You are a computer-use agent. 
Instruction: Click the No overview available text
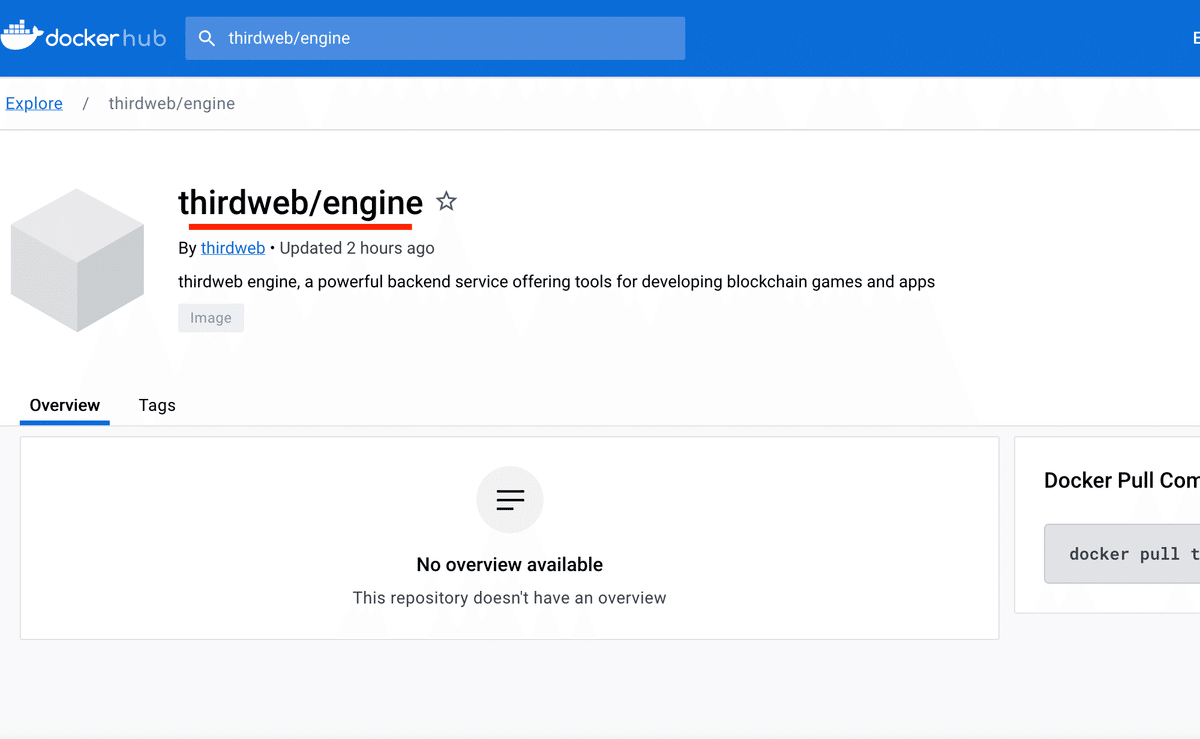(x=510, y=565)
